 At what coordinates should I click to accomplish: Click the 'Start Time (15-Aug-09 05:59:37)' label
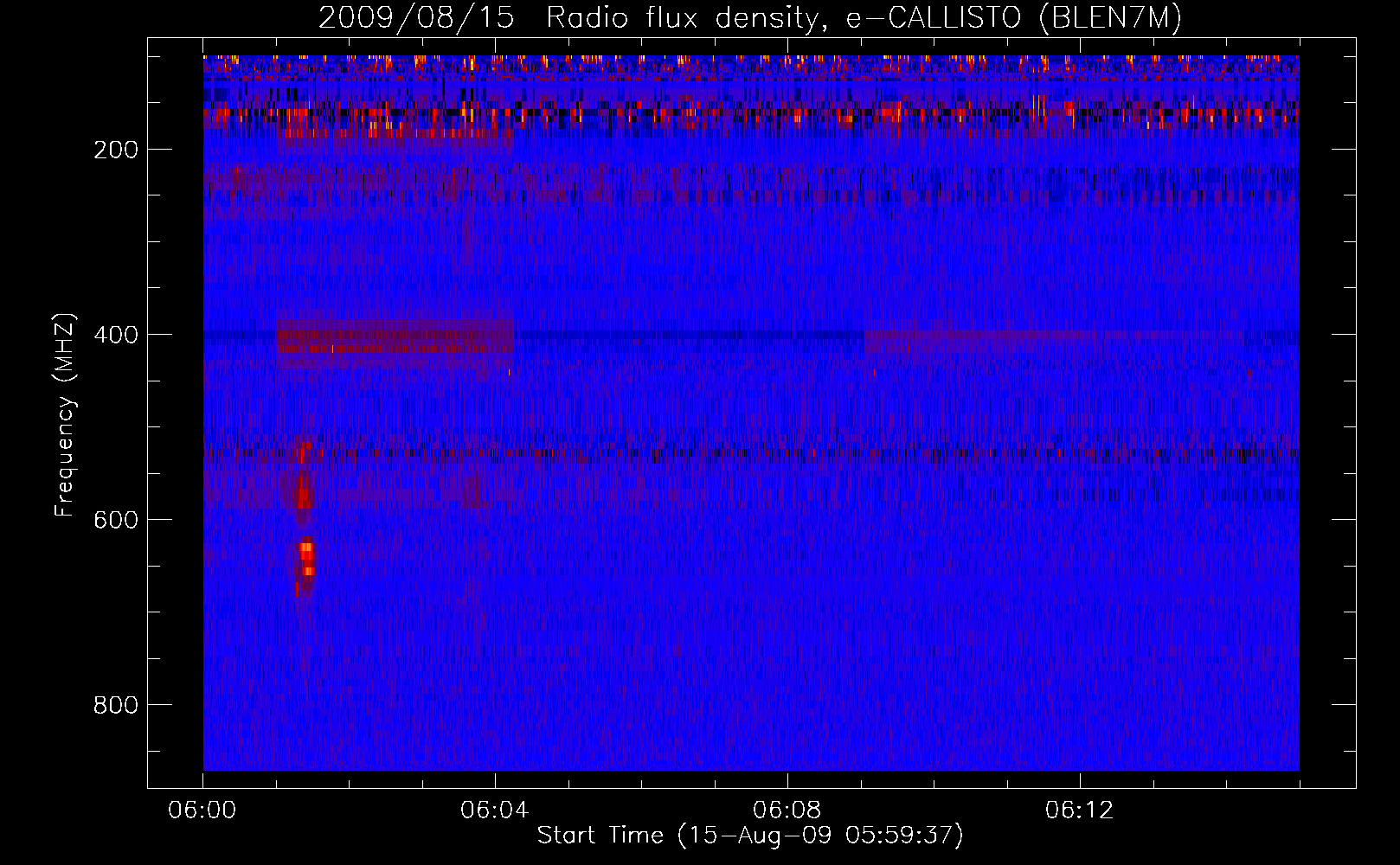click(750, 836)
